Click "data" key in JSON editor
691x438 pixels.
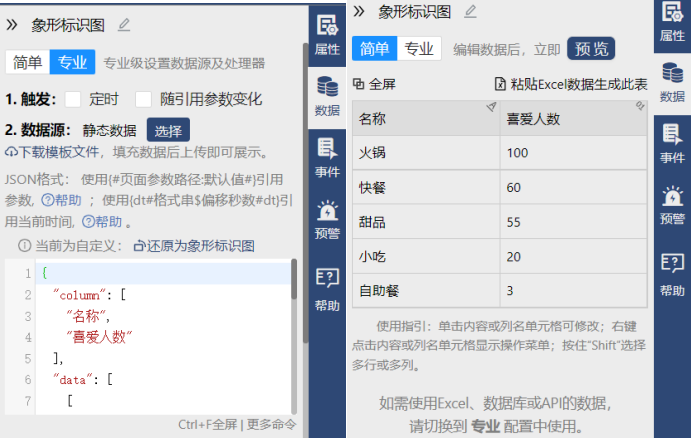point(73,379)
